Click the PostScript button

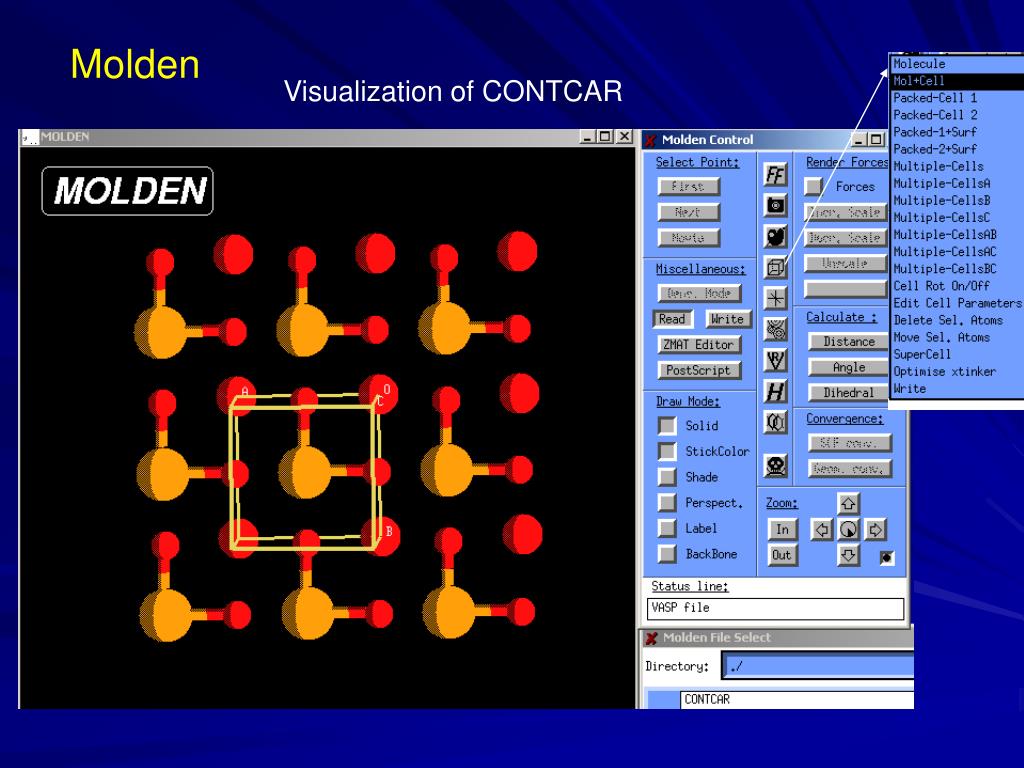click(699, 370)
